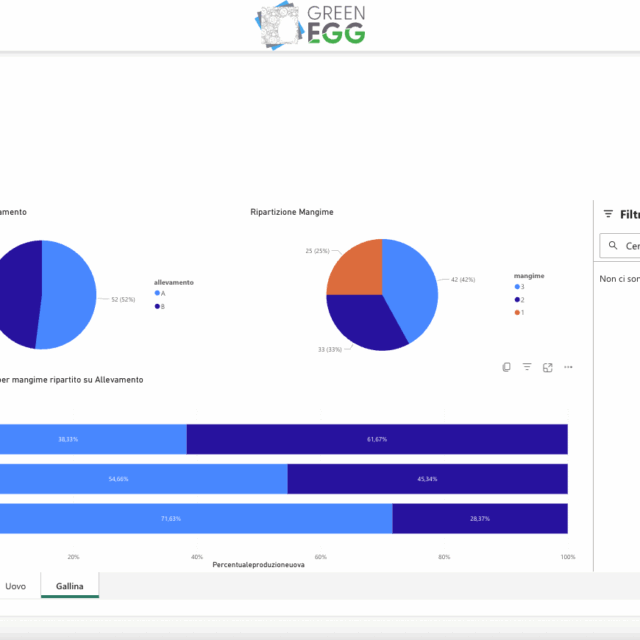
Task: Open the more options ellipsis menu
Action: pyautogui.click(x=568, y=368)
